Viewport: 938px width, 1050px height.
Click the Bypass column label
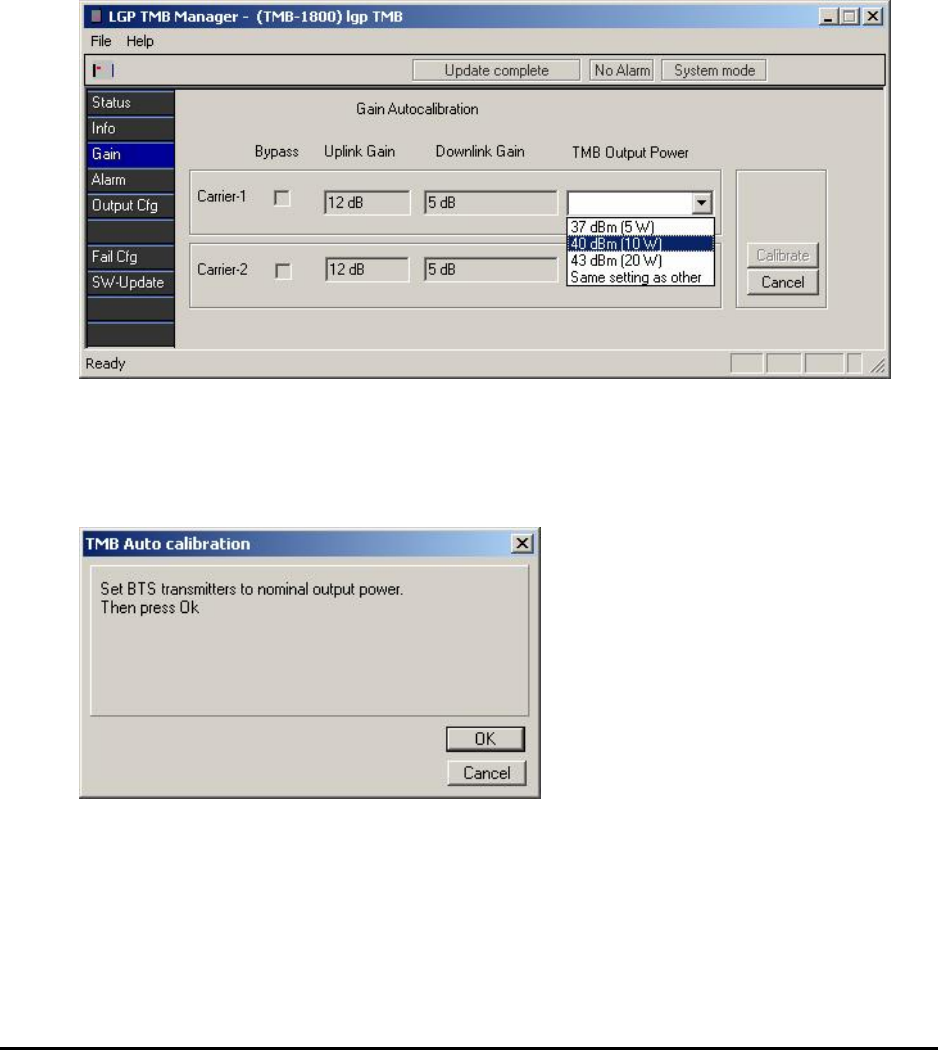pyautogui.click(x=277, y=152)
